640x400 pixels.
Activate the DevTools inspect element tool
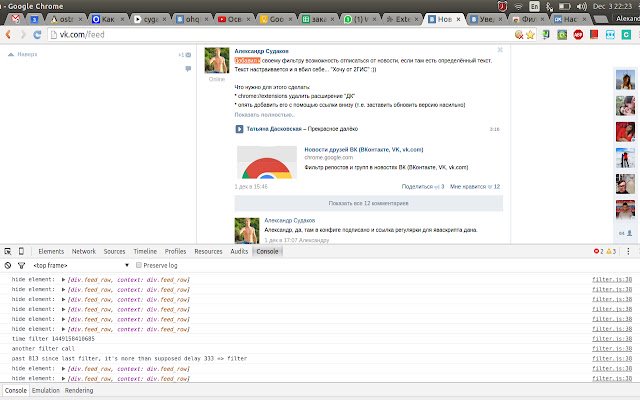coord(8,251)
